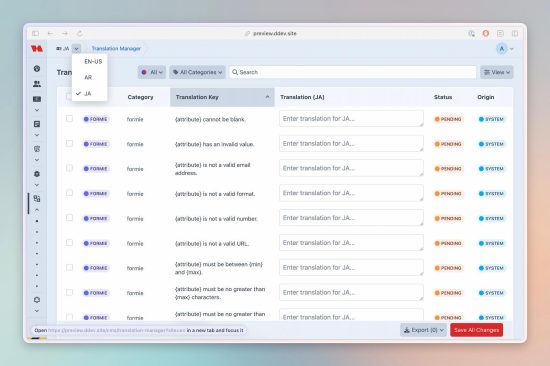This screenshot has width=550, height=366.
Task: Click the browser extension icon left of the red one
Action: point(471,33)
